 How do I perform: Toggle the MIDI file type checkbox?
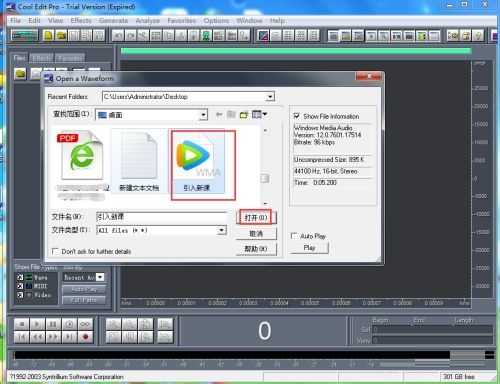point(20,286)
